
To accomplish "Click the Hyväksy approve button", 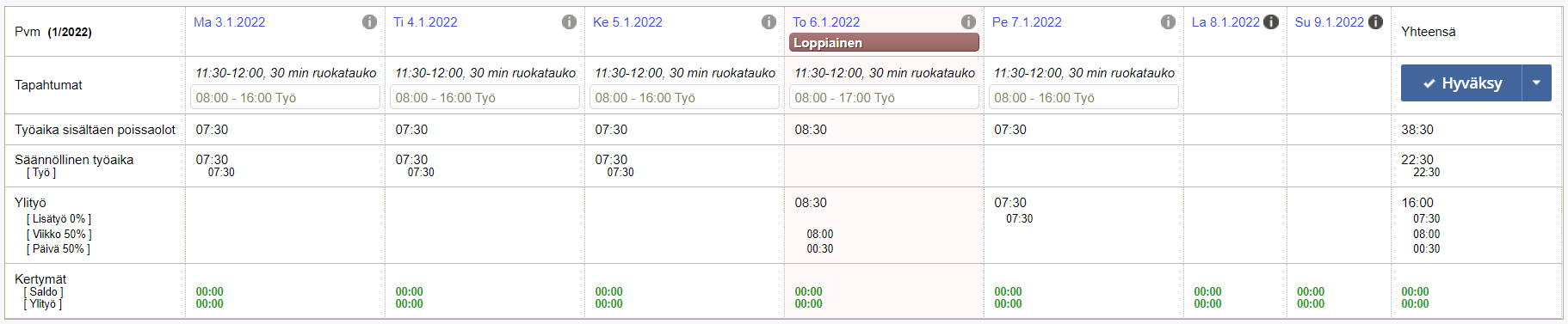I will (1461, 83).
